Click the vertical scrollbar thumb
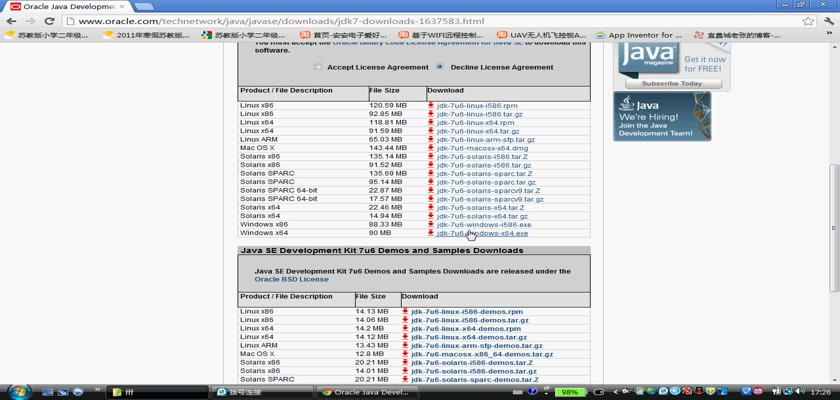 click(834, 228)
